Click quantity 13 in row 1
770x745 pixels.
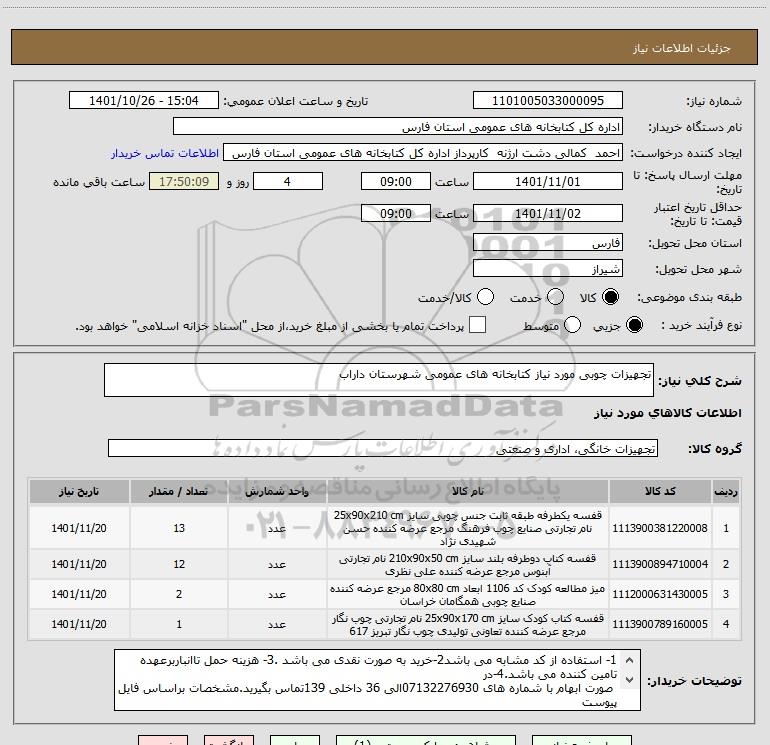coord(179,528)
